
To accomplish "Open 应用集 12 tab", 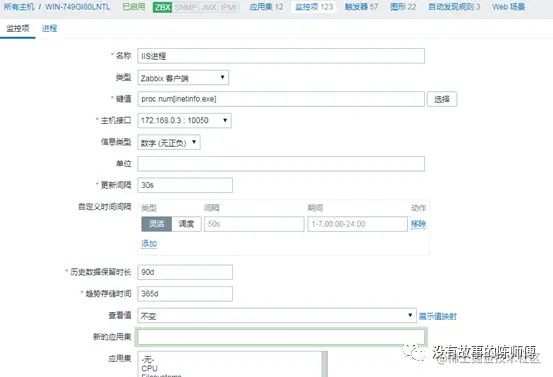I will click(266, 7).
